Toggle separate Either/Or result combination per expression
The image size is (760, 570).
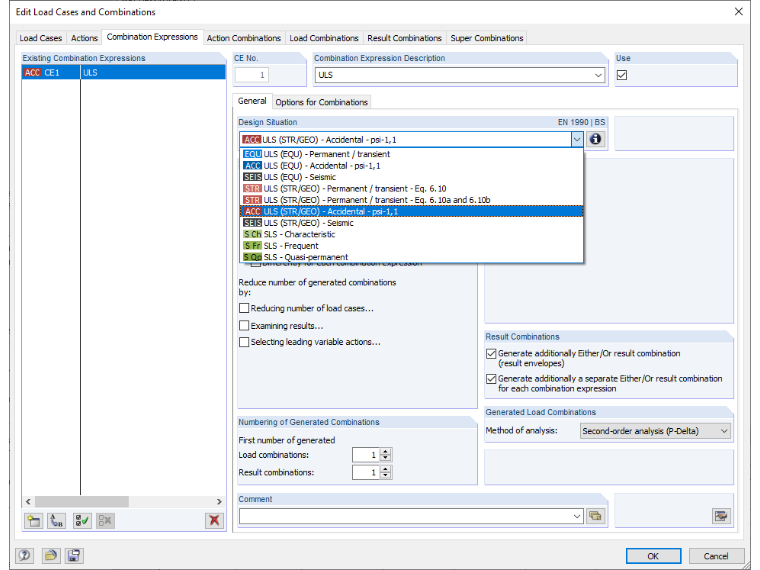tap(491, 379)
